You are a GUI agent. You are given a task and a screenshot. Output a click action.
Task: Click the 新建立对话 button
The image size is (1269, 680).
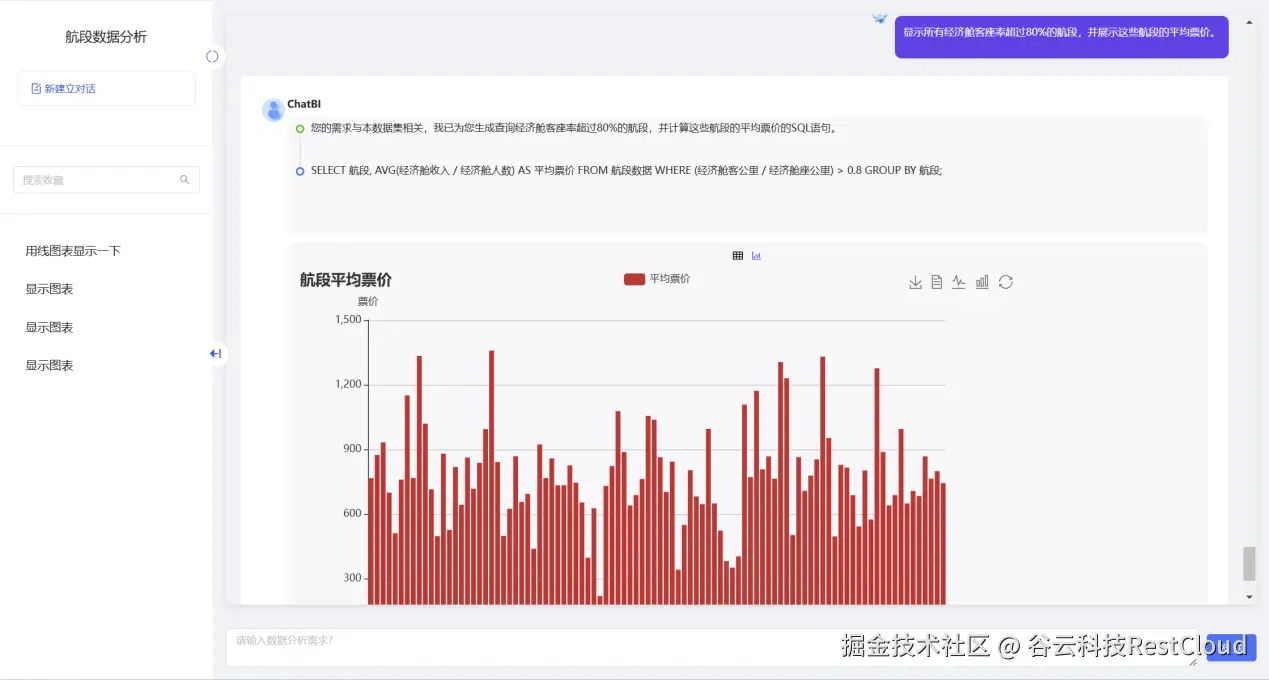pos(105,88)
